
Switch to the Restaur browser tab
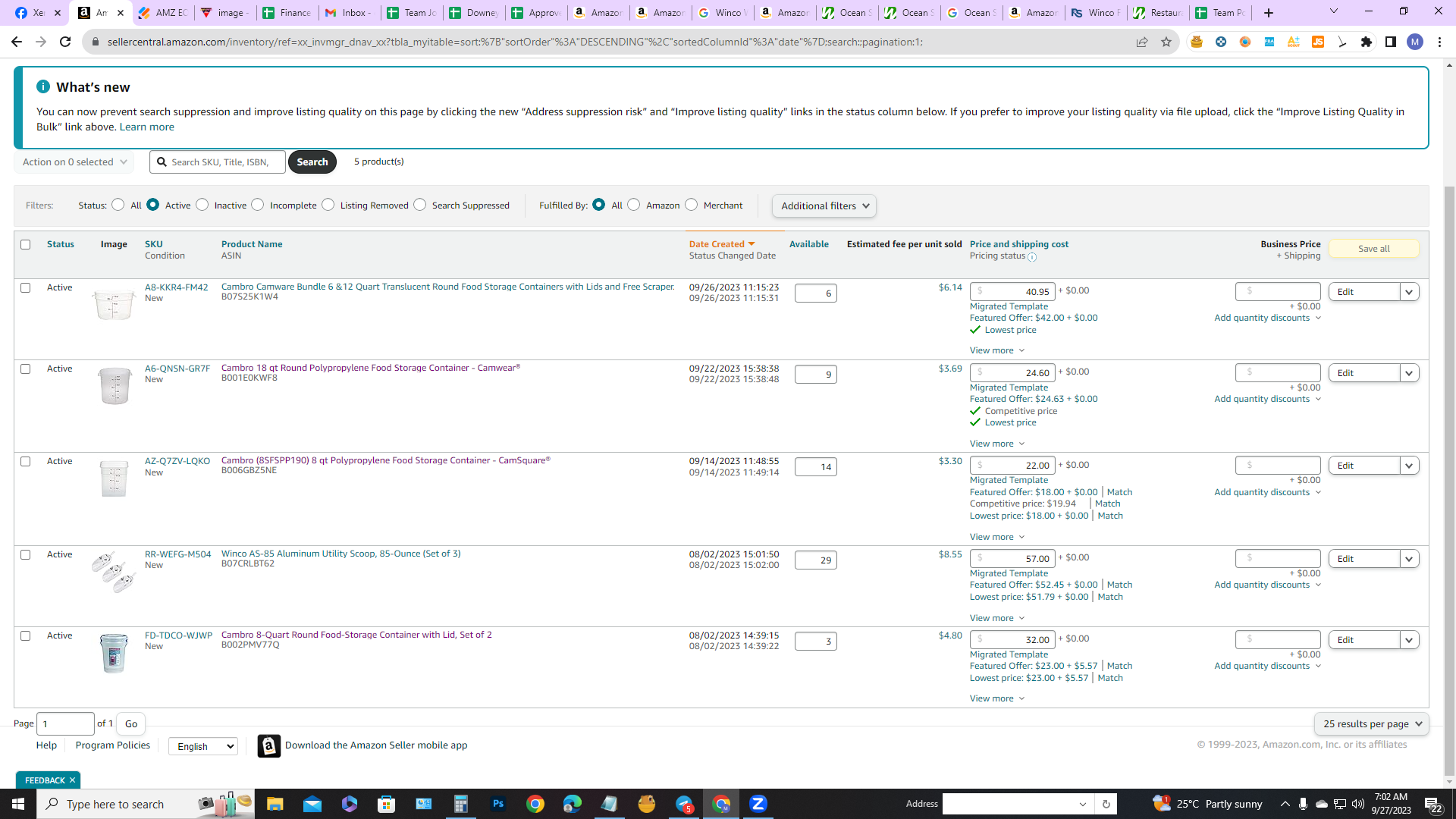point(1157,13)
